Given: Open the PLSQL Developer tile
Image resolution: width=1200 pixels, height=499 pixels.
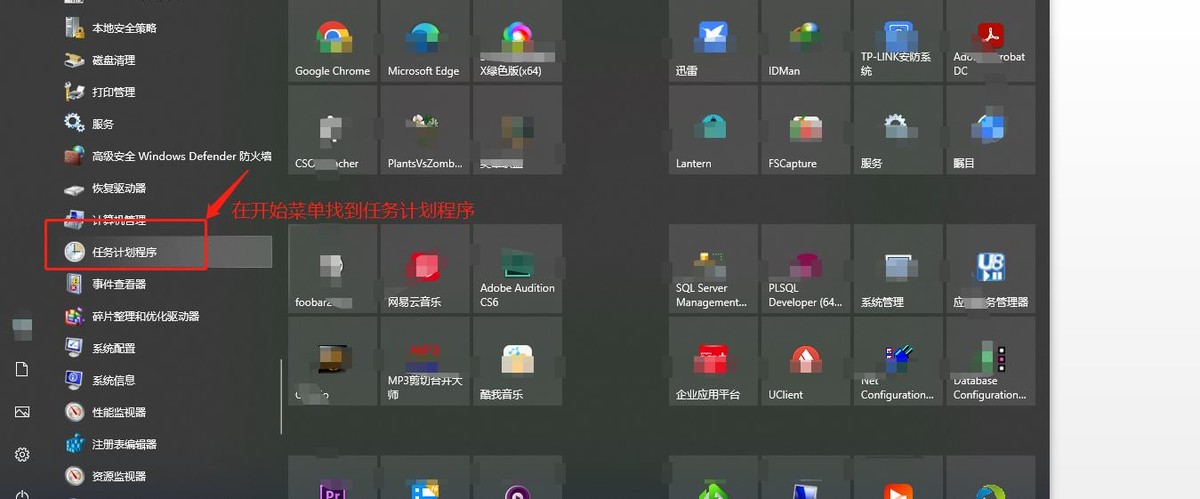Looking at the screenshot, I should [805, 268].
